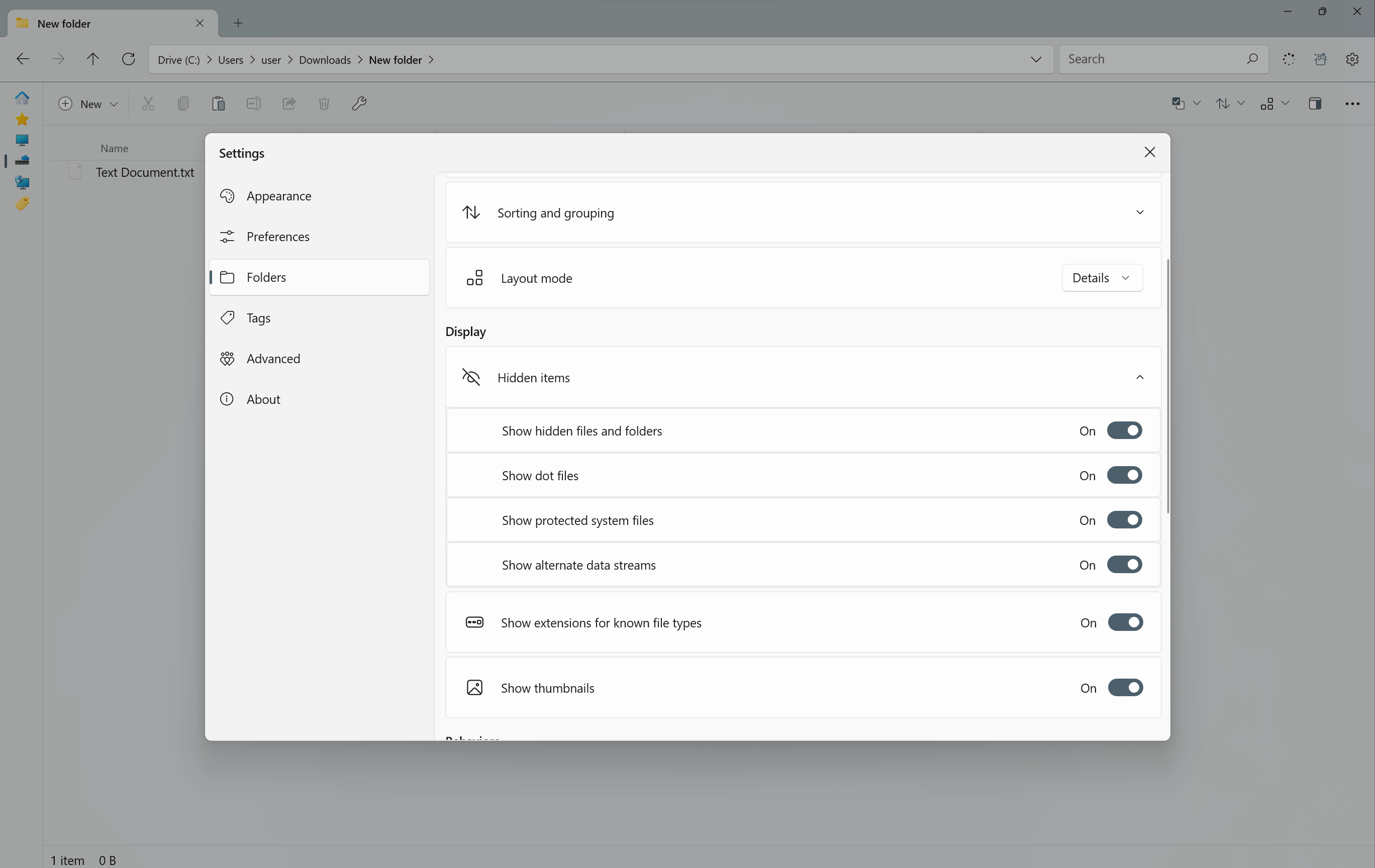
Task: Collapse the Hidden items section
Action: click(x=1139, y=377)
